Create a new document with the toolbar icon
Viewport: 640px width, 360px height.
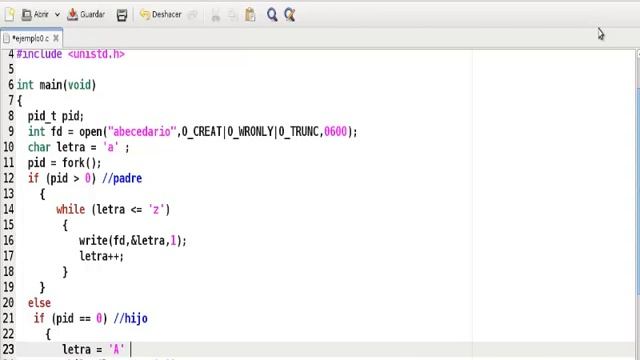point(10,15)
